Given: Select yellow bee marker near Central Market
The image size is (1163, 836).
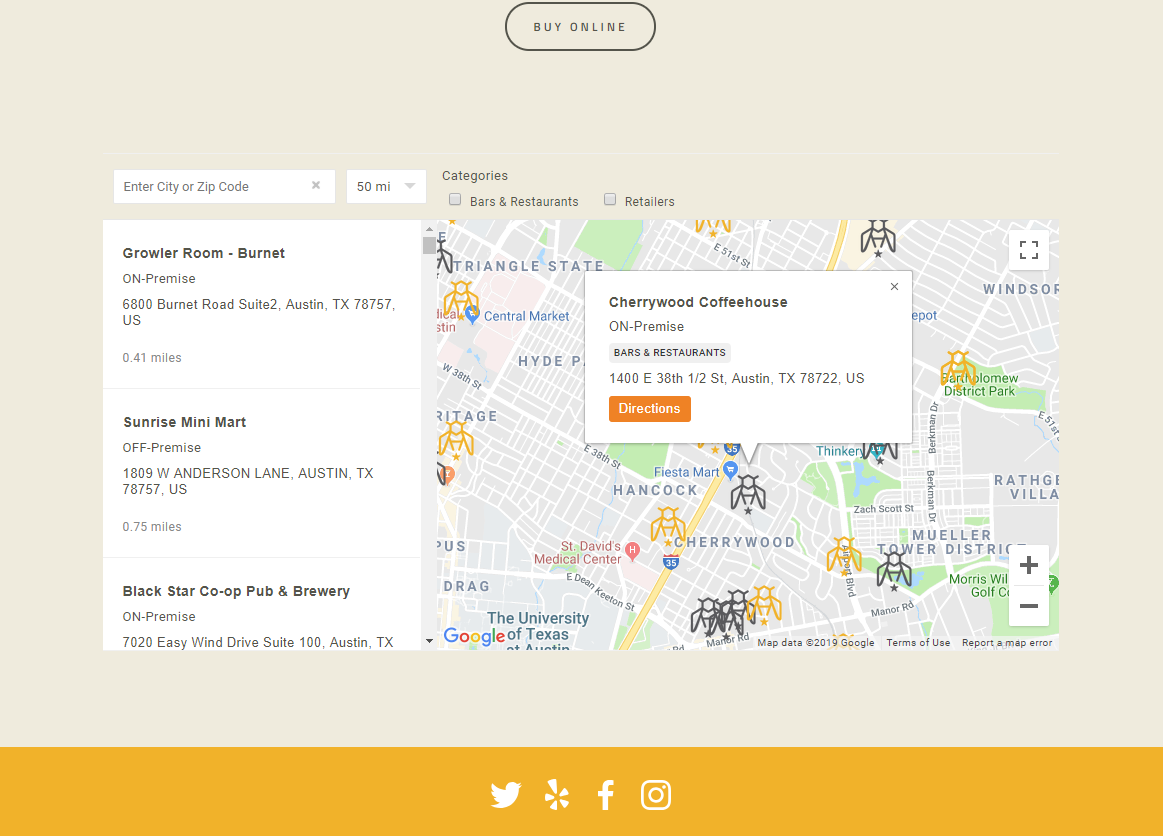Looking at the screenshot, I should (x=461, y=299).
